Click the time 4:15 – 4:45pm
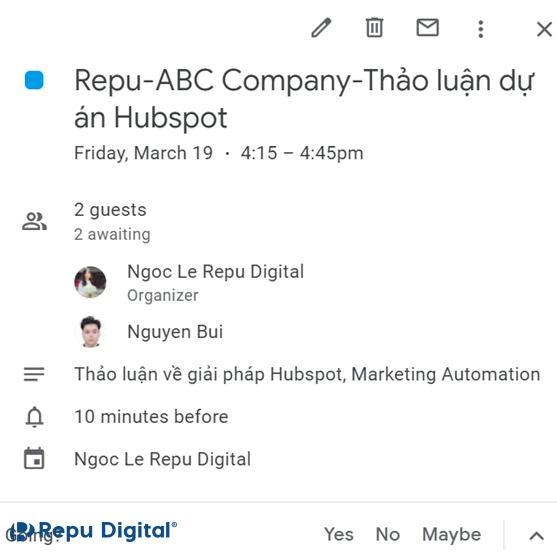Image resolution: width=557 pixels, height=553 pixels. [x=302, y=153]
